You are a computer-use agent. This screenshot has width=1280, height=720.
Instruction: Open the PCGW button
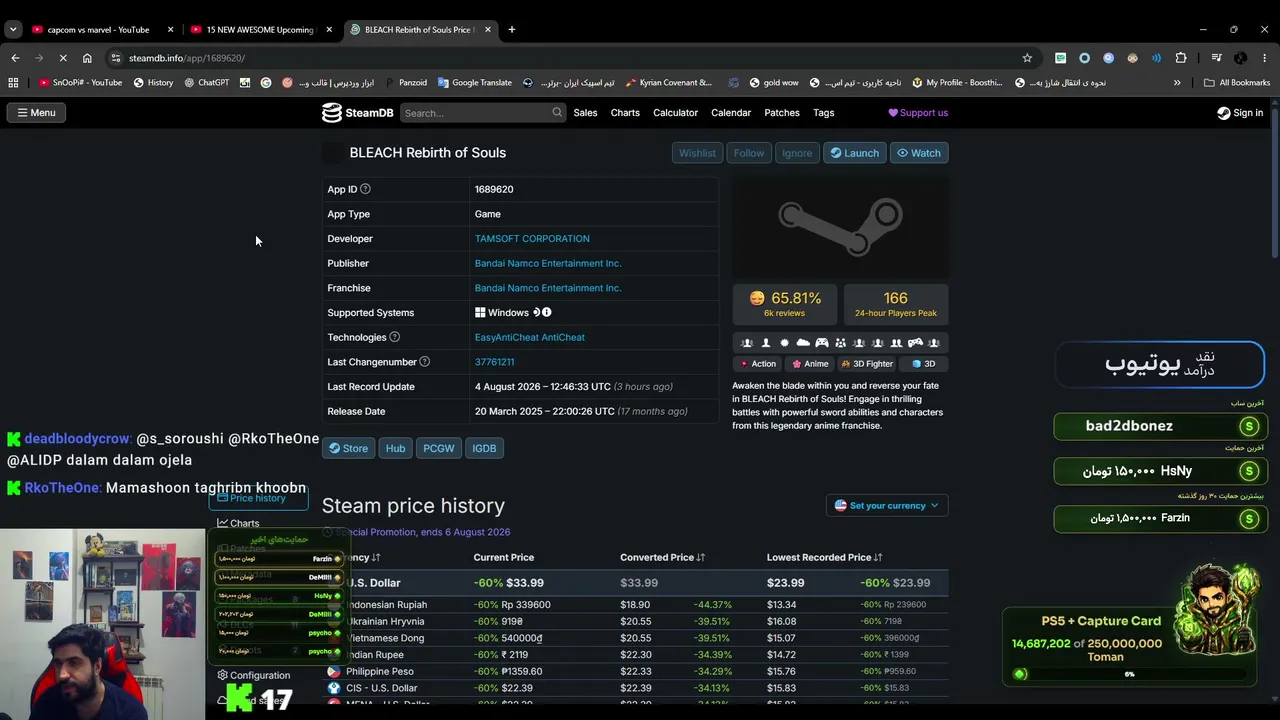[439, 448]
